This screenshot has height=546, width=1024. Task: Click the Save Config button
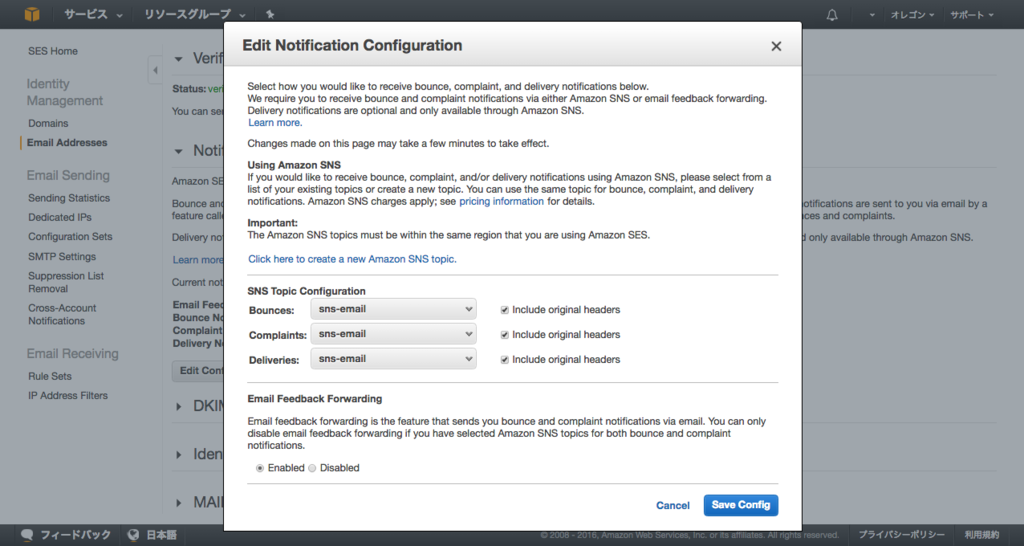point(740,505)
